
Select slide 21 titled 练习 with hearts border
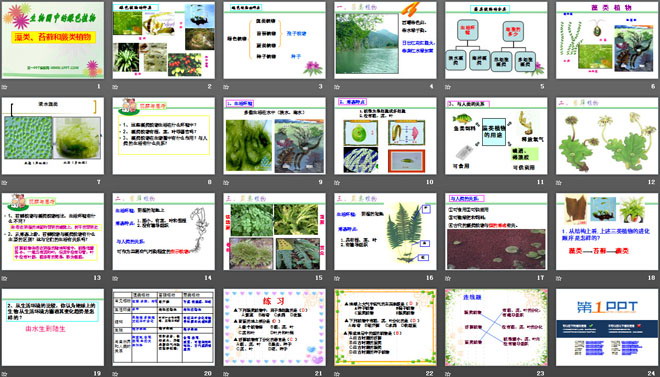tap(274, 327)
